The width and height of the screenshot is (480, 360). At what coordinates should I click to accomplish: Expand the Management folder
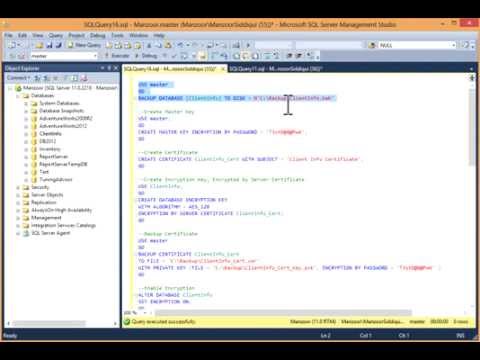(18, 218)
